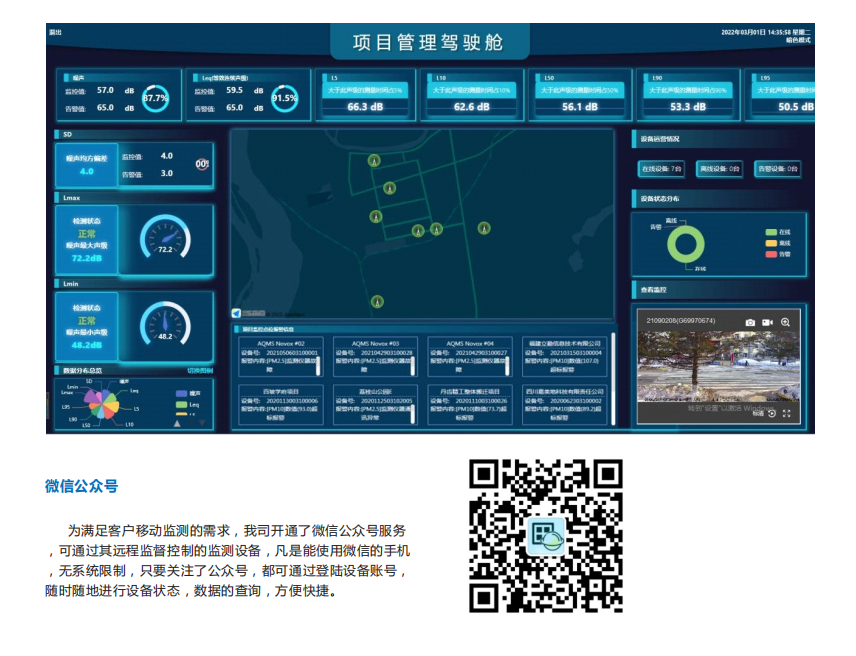Click the replay icon below the video

(772, 414)
